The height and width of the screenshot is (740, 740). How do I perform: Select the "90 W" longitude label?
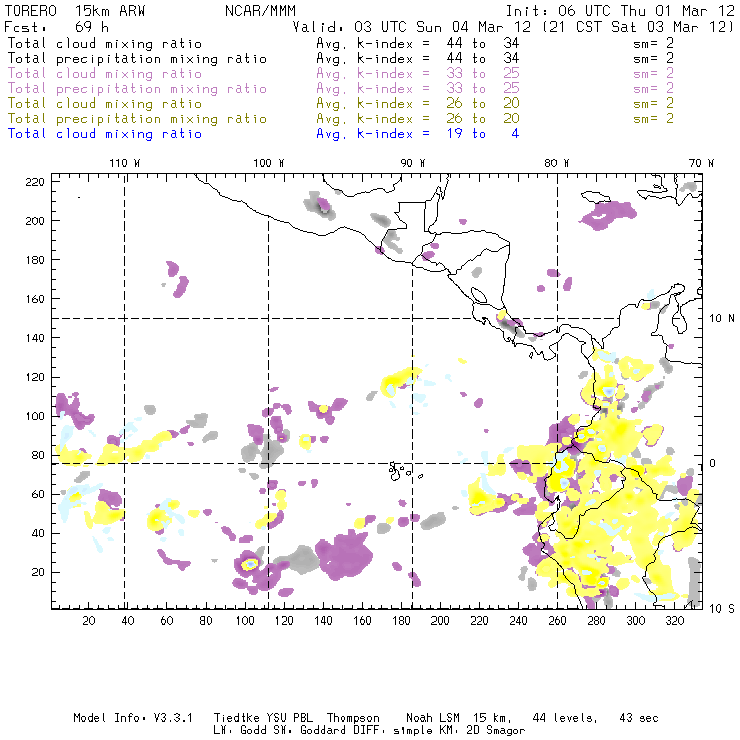pos(413,163)
